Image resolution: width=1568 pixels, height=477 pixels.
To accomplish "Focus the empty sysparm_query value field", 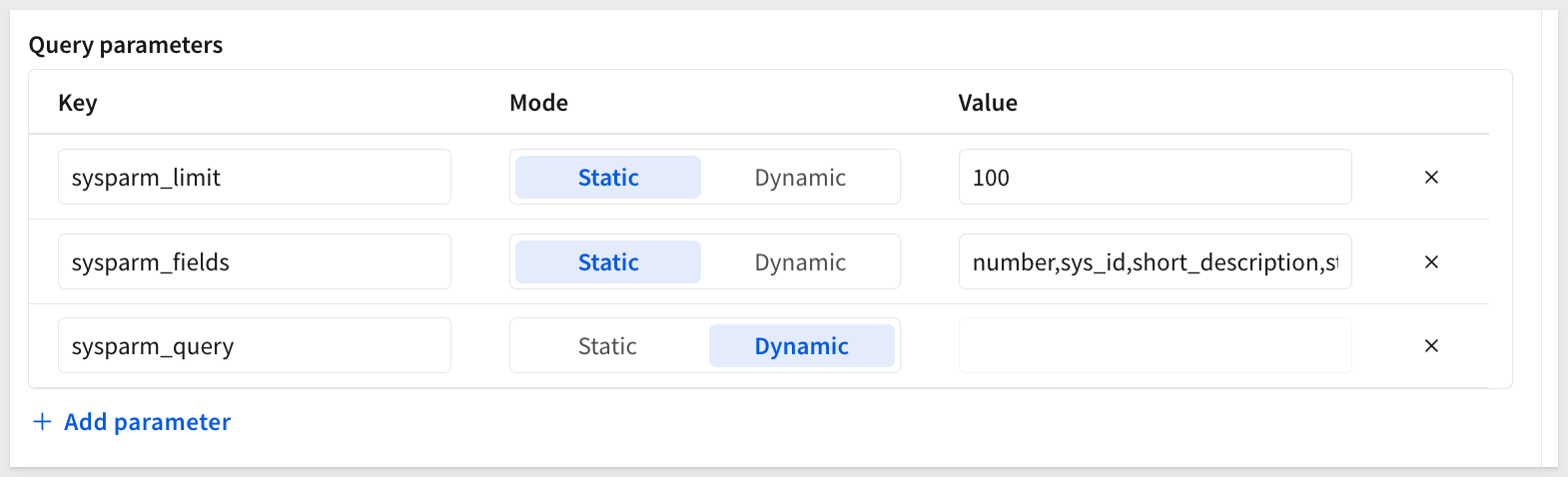I will click(1155, 345).
